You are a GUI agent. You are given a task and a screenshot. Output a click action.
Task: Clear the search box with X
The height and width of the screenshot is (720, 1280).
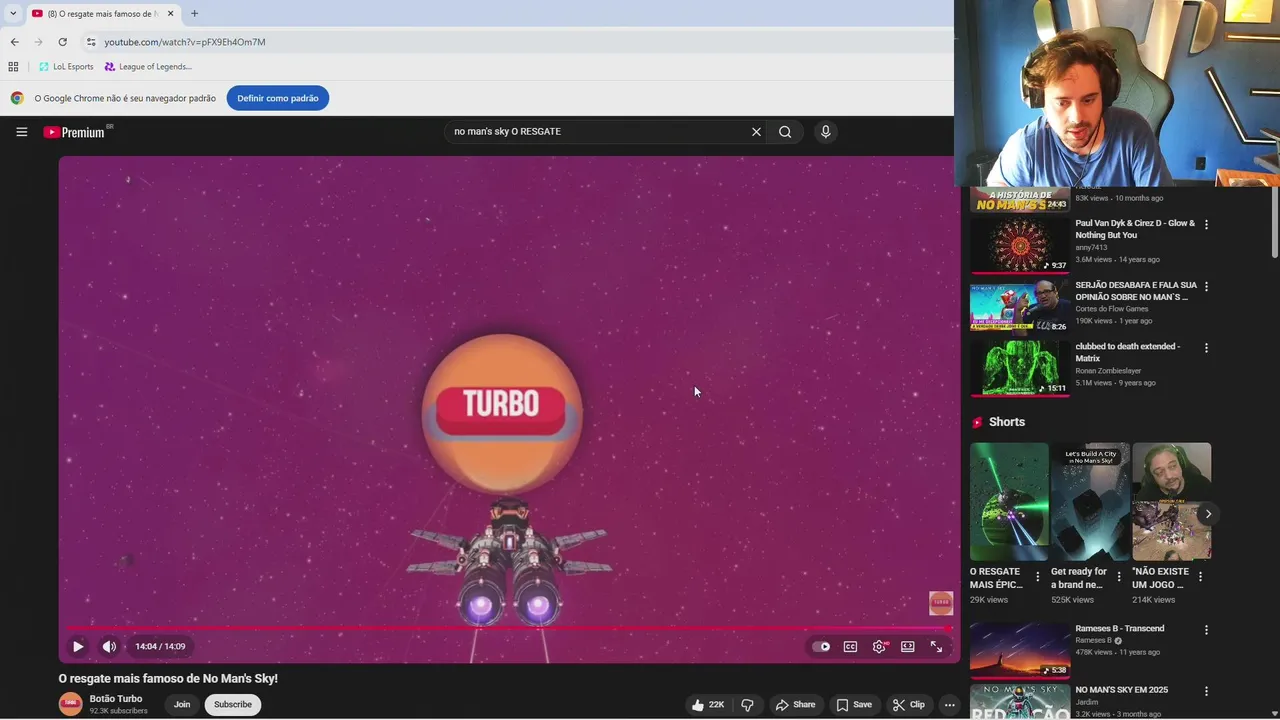point(756,132)
